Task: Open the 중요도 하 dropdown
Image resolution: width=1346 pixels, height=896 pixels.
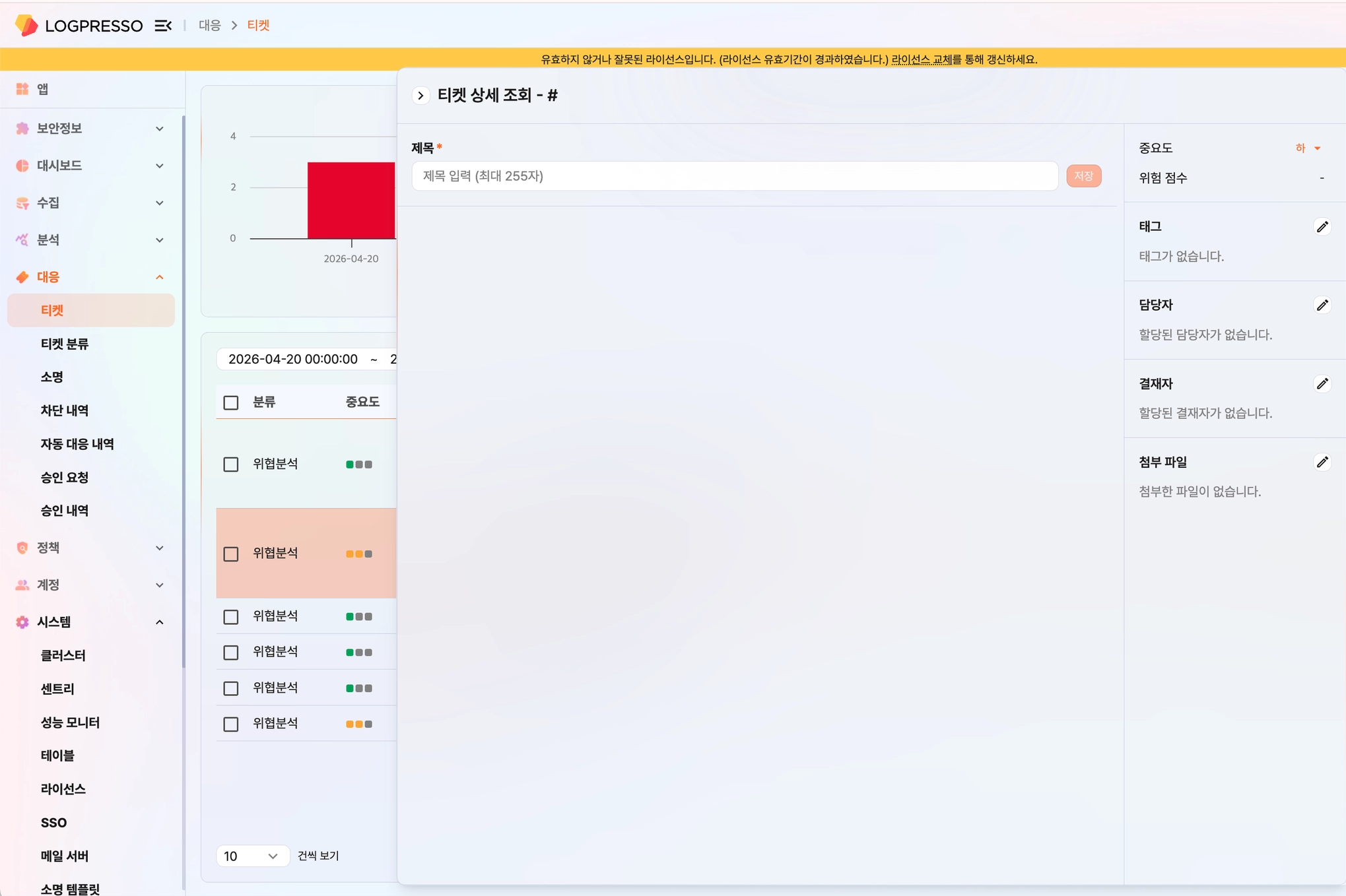Action: [1308, 148]
